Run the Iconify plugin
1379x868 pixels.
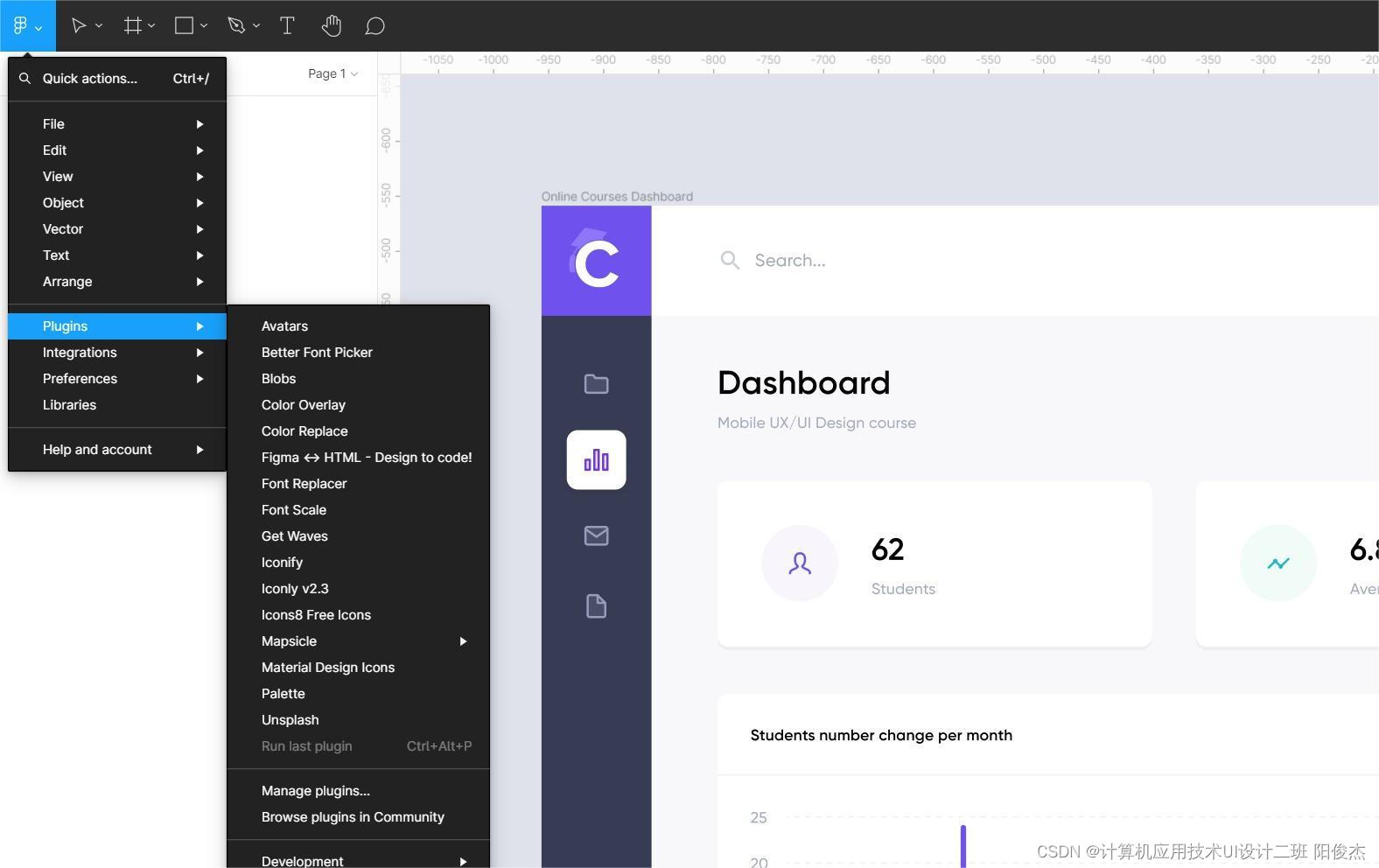click(x=358, y=563)
